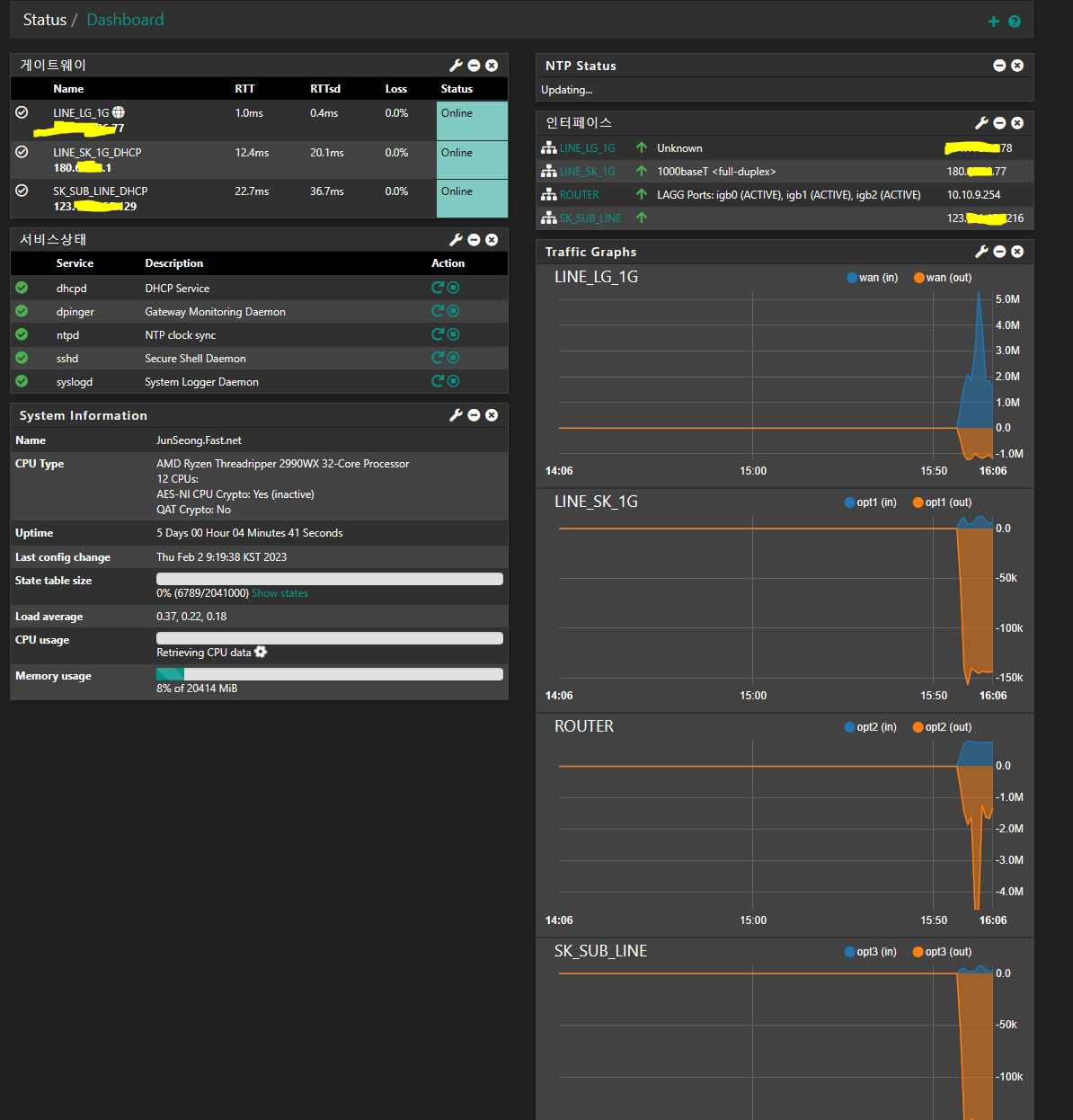The height and width of the screenshot is (1120, 1073).
Task: Click the Memory usage progress bar
Action: 330,674
